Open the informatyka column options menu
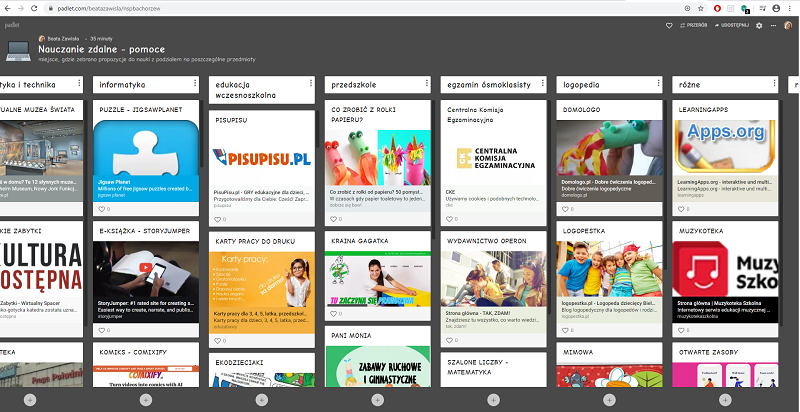 tap(195, 83)
